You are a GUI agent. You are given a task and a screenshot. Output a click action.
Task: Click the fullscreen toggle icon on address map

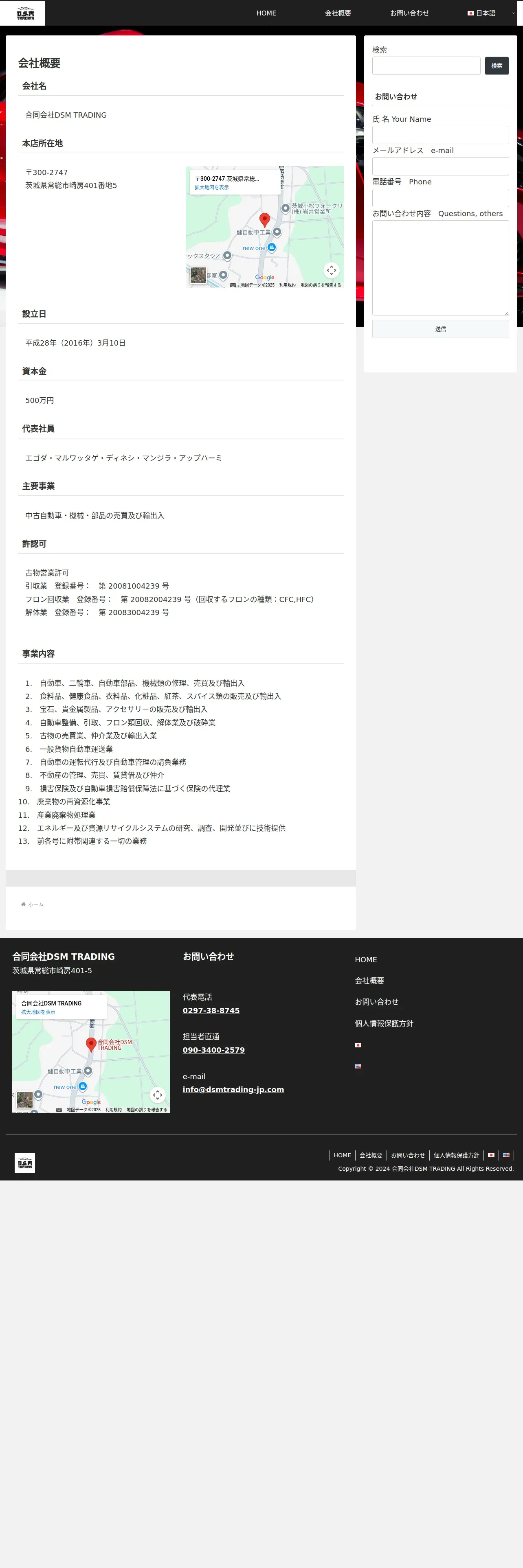click(x=331, y=270)
